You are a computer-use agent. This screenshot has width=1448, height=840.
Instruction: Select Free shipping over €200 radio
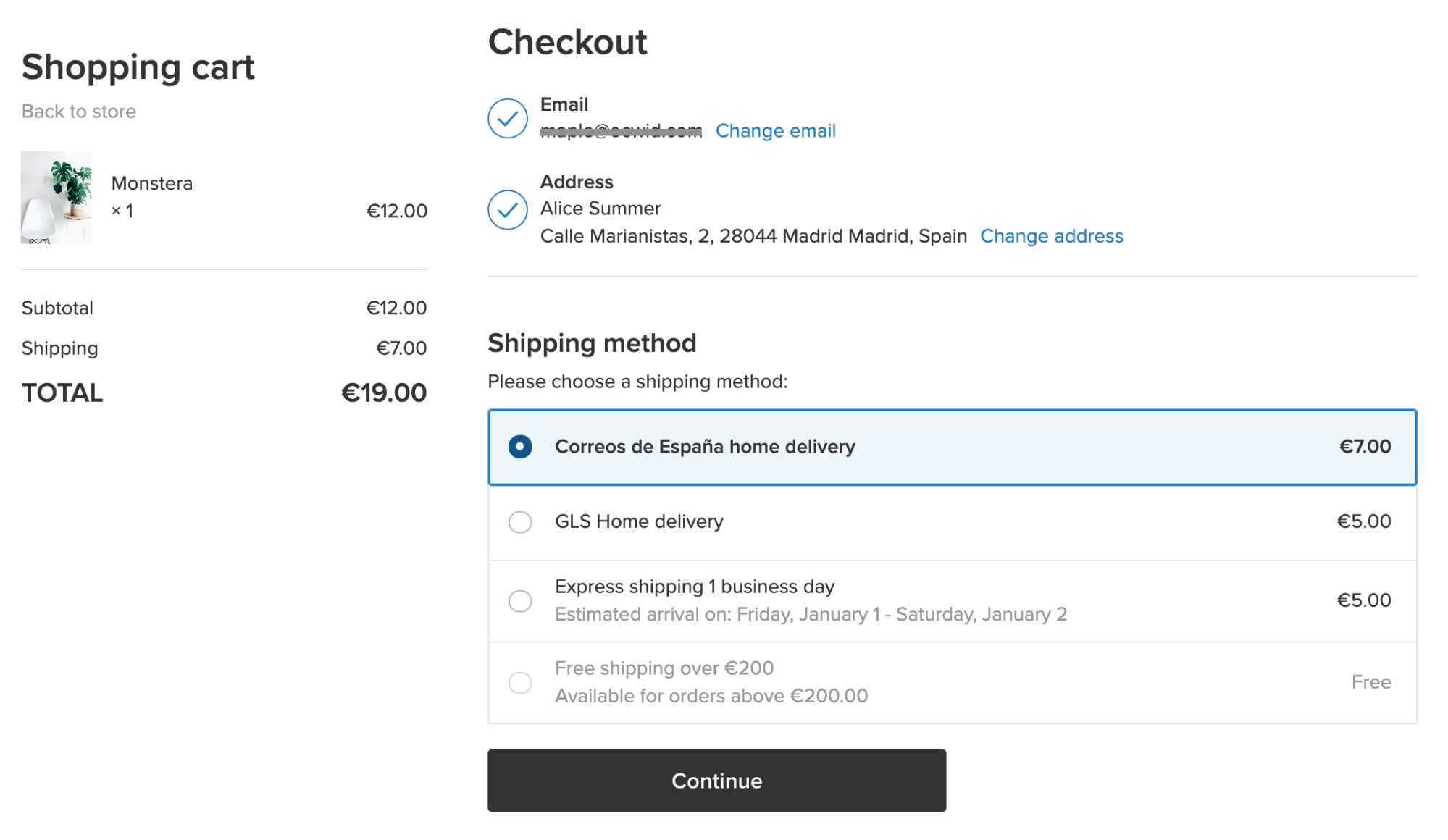(x=520, y=682)
